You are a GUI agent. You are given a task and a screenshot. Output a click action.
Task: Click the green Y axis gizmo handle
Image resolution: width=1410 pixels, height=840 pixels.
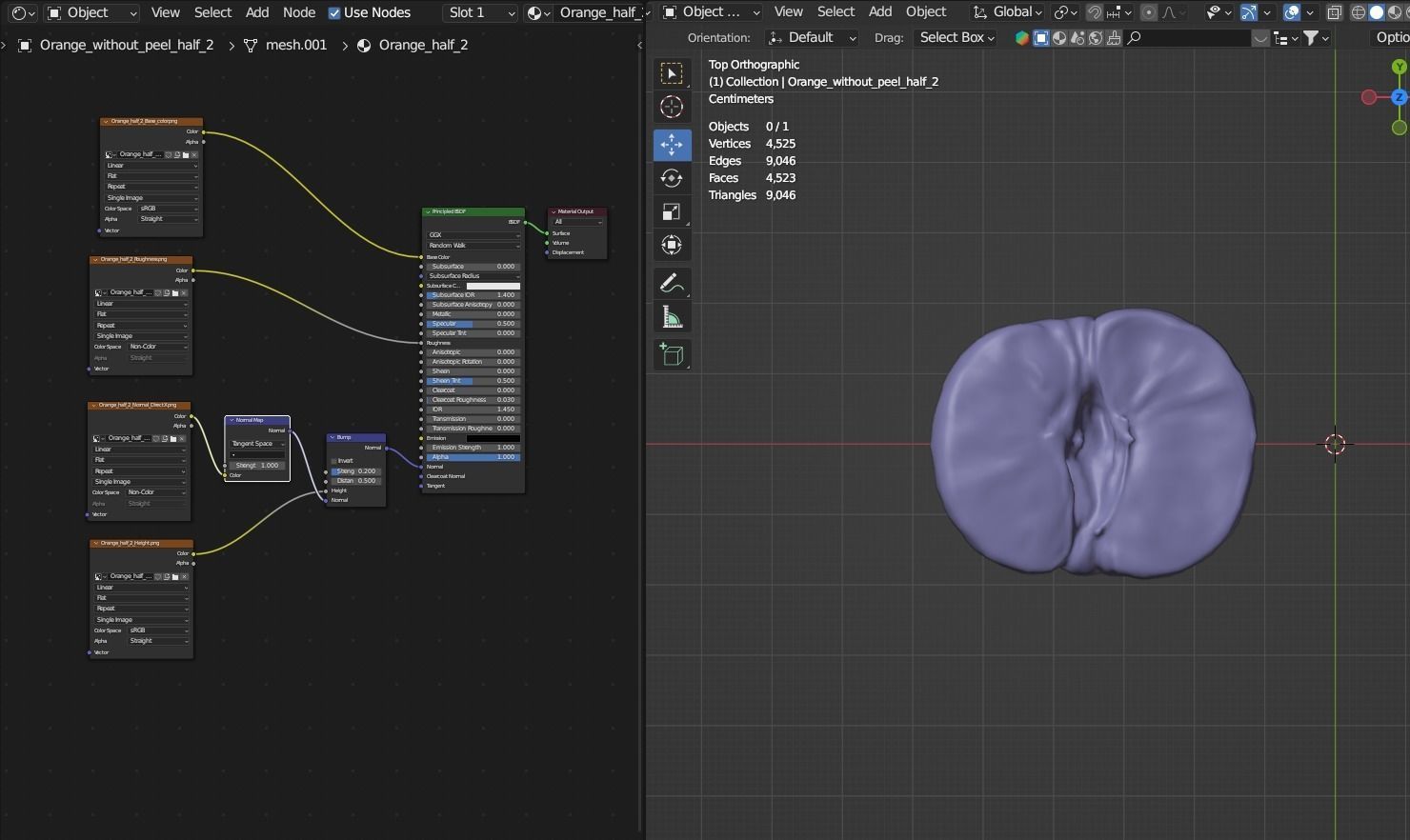1399,67
